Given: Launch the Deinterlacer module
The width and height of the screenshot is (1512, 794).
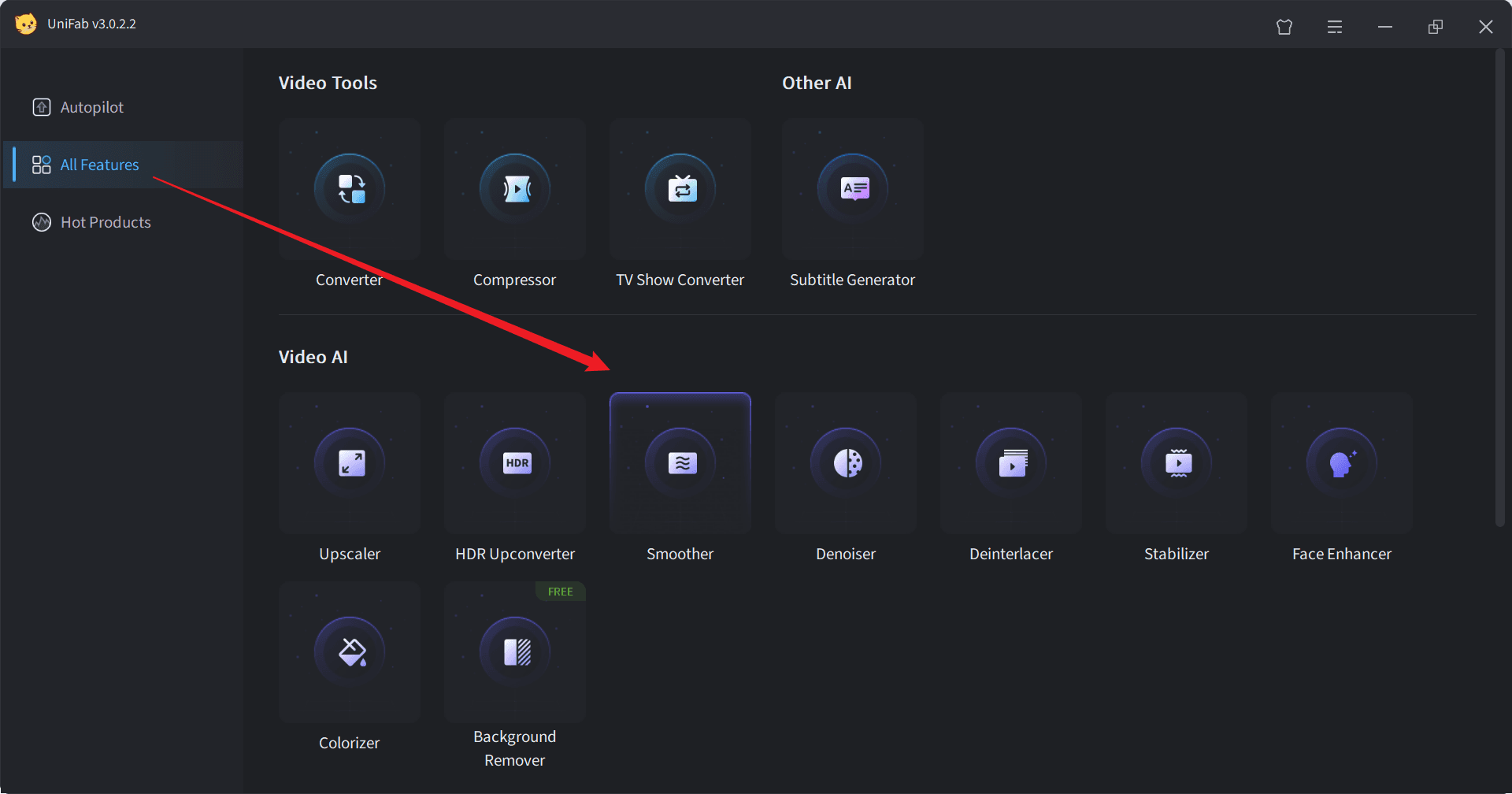Looking at the screenshot, I should (x=1011, y=464).
